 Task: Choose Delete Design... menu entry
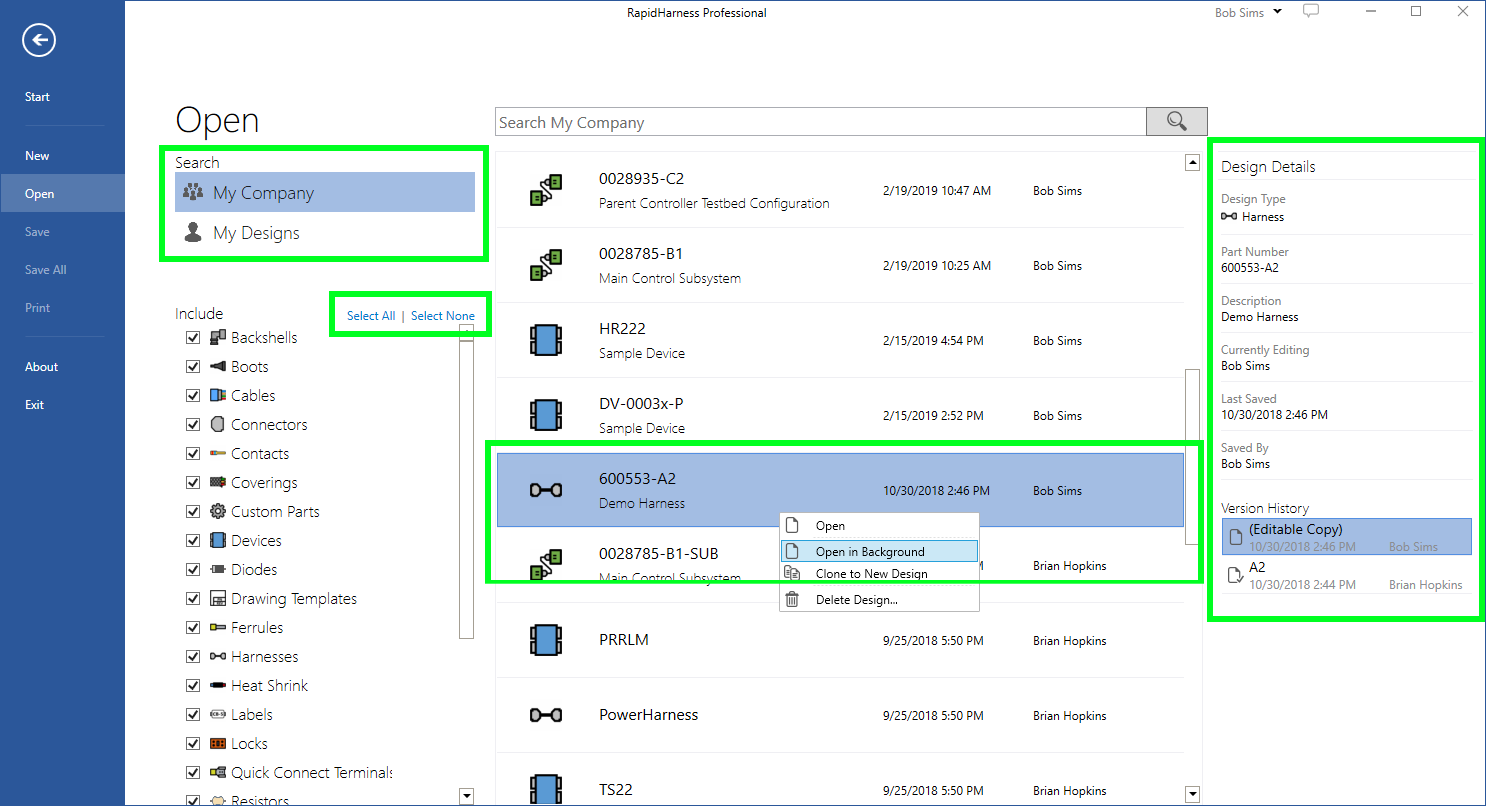tap(879, 599)
